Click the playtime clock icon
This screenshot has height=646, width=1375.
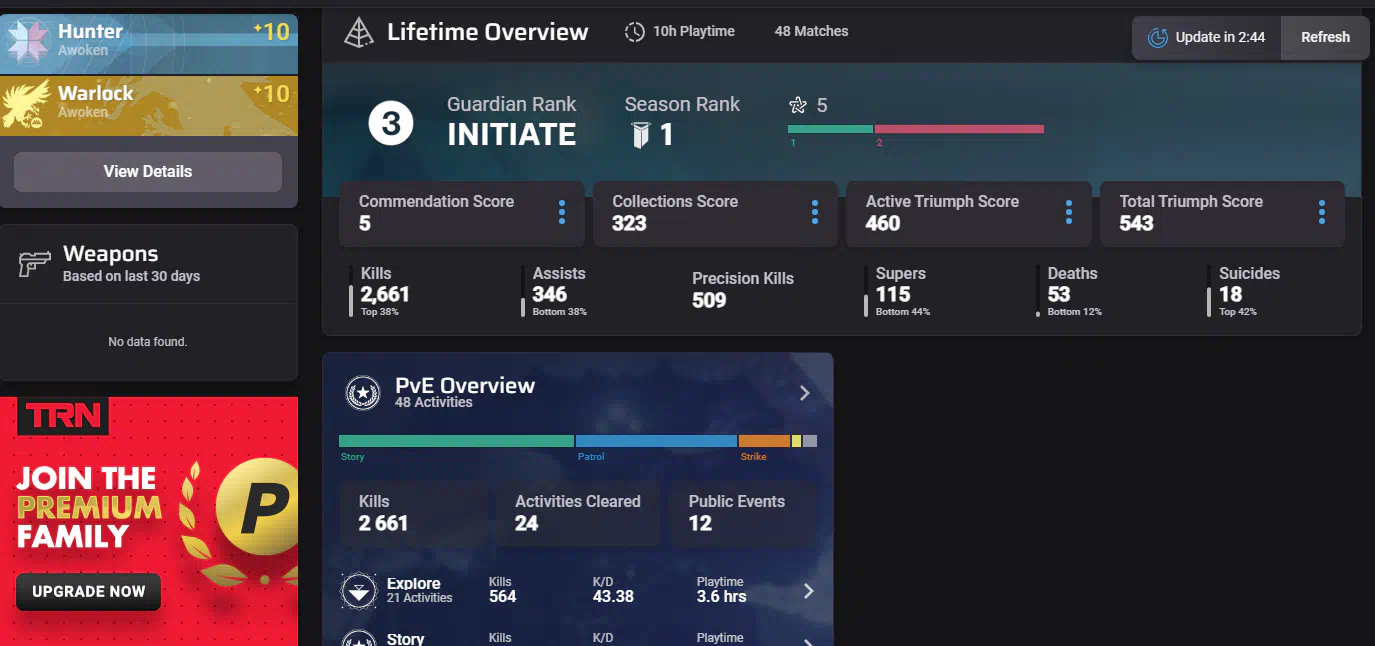(x=634, y=32)
